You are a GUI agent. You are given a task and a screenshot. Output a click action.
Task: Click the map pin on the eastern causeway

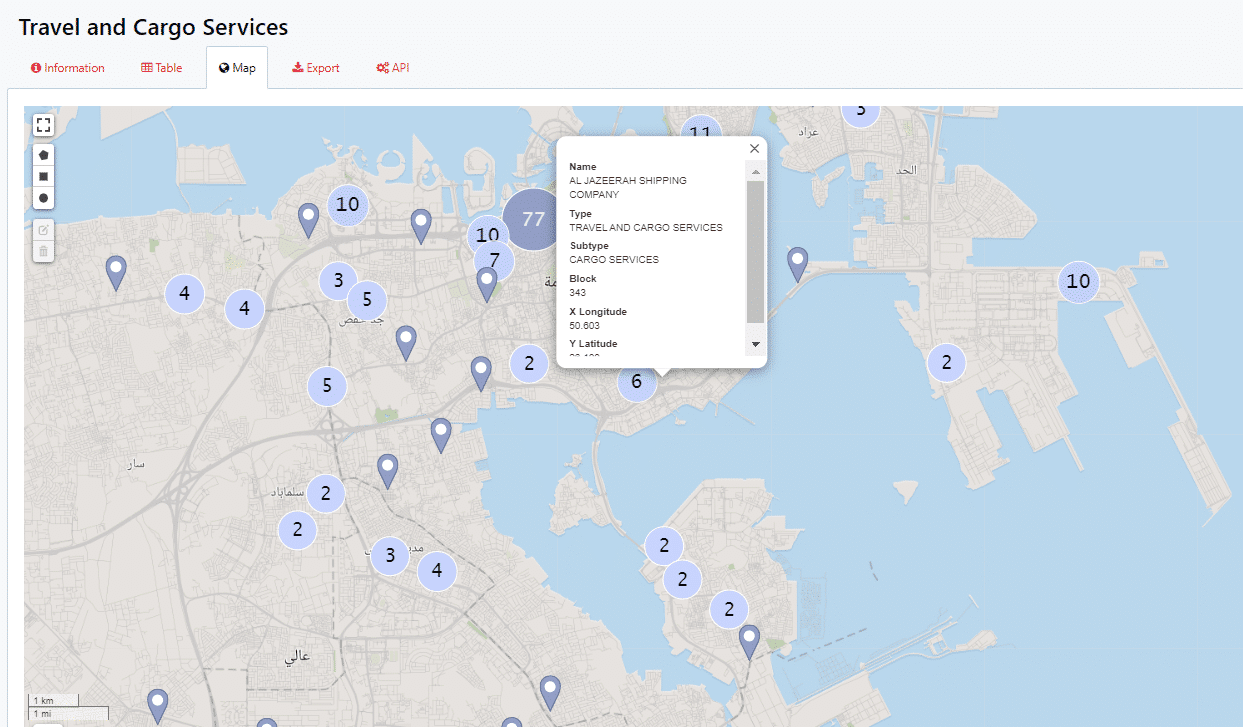coord(797,262)
